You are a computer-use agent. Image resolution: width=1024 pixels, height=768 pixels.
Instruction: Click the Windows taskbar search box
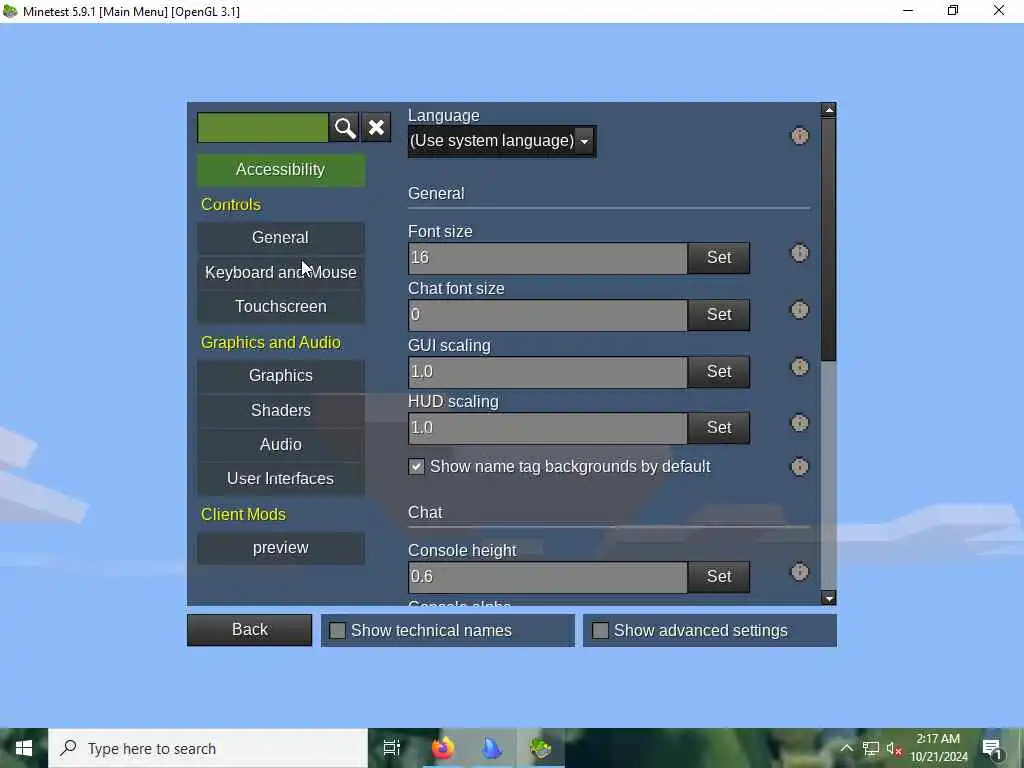click(208, 748)
